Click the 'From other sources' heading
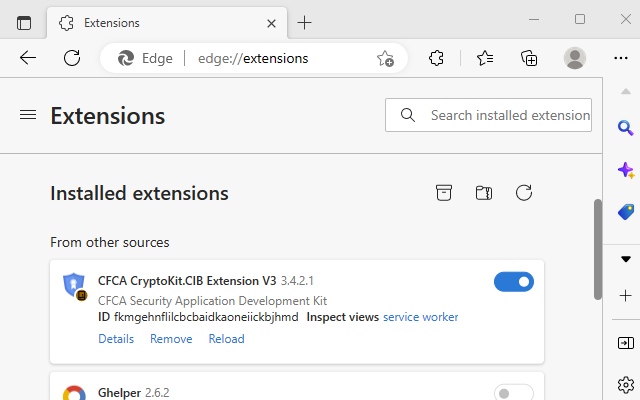This screenshot has width=640, height=400. coord(109,242)
